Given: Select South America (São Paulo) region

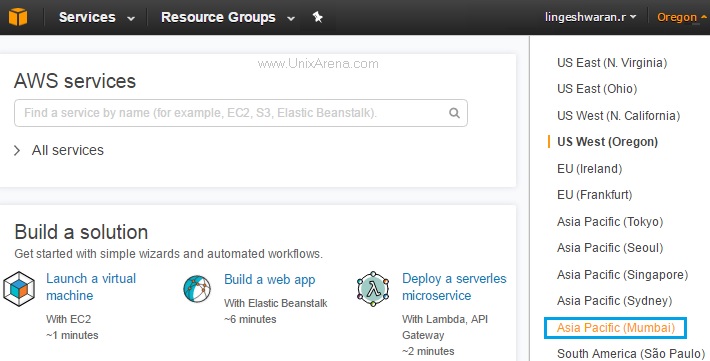Looking at the screenshot, I should (x=631, y=353).
